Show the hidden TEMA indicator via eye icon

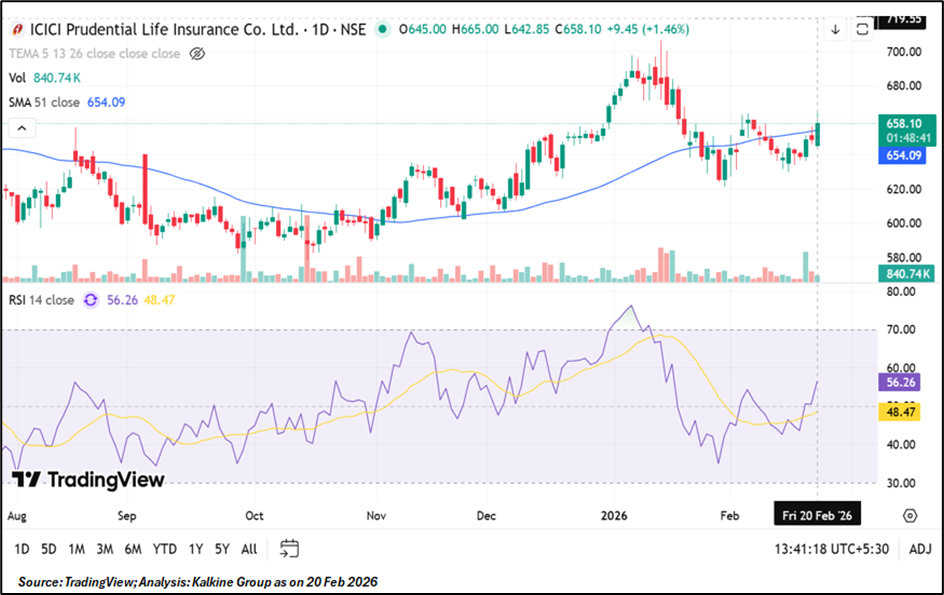(197, 53)
